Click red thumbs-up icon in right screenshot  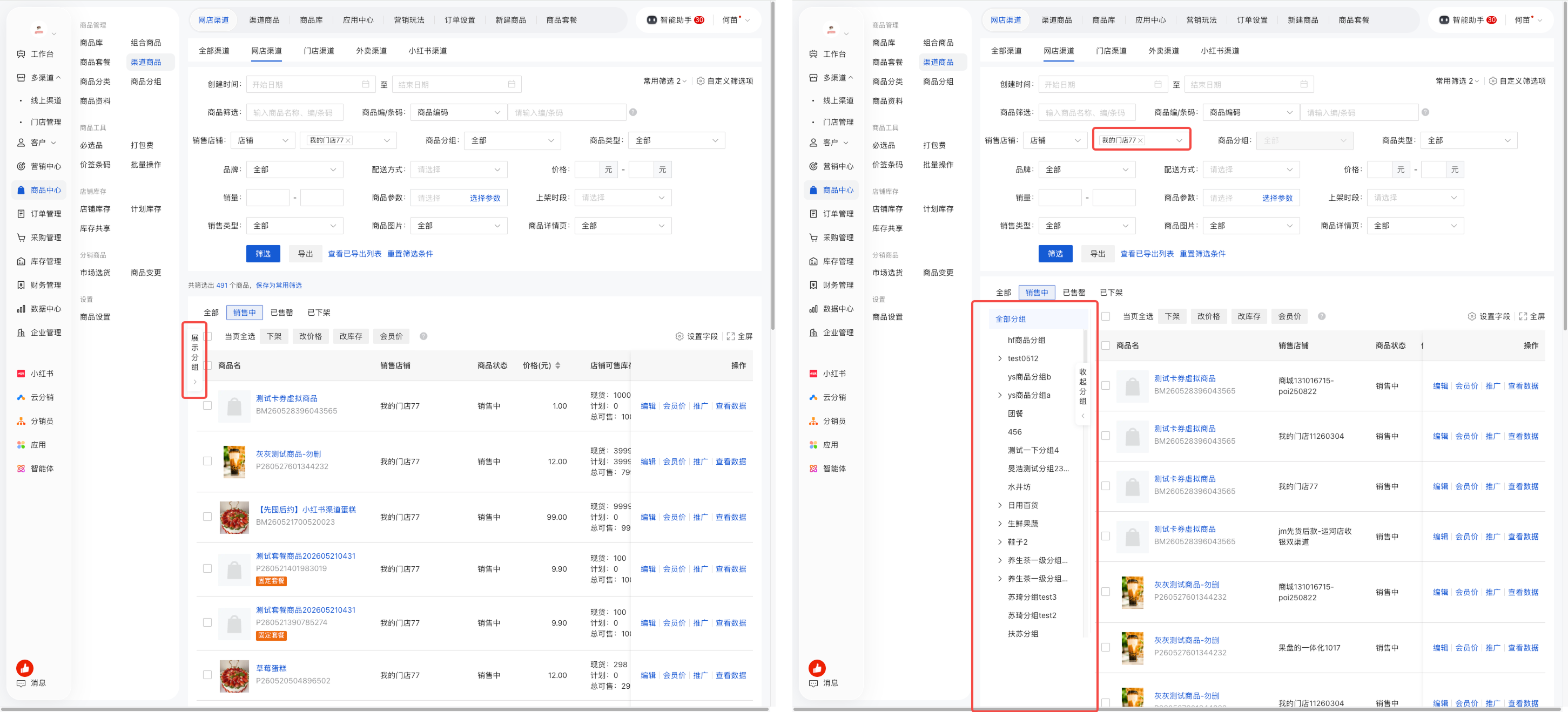point(817,668)
